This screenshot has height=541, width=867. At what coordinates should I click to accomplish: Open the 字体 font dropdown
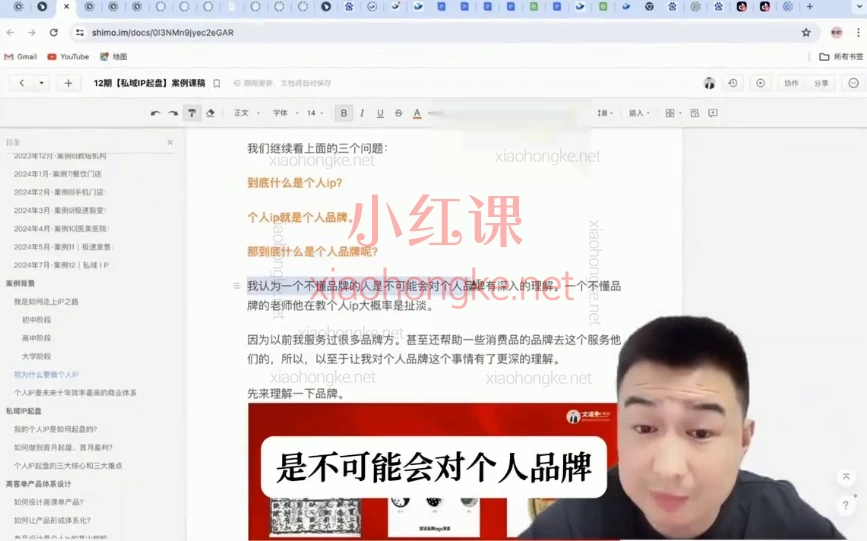click(x=285, y=113)
